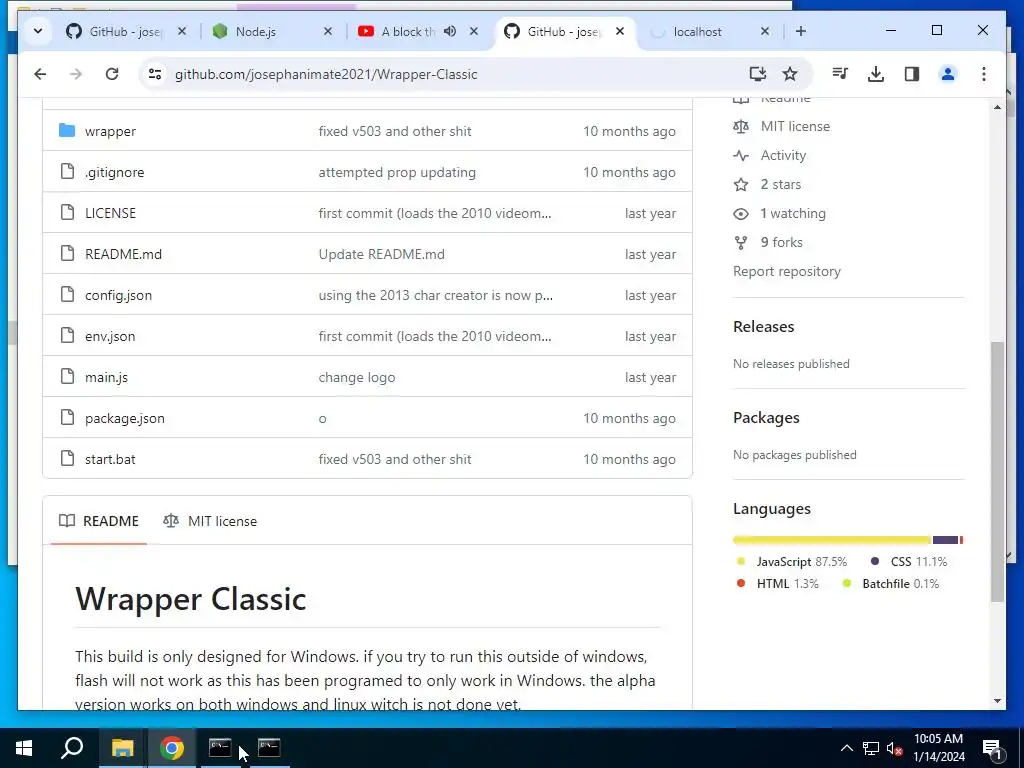This screenshot has width=1024, height=768.
Task: Open the .gitignore file
Action: pos(114,172)
